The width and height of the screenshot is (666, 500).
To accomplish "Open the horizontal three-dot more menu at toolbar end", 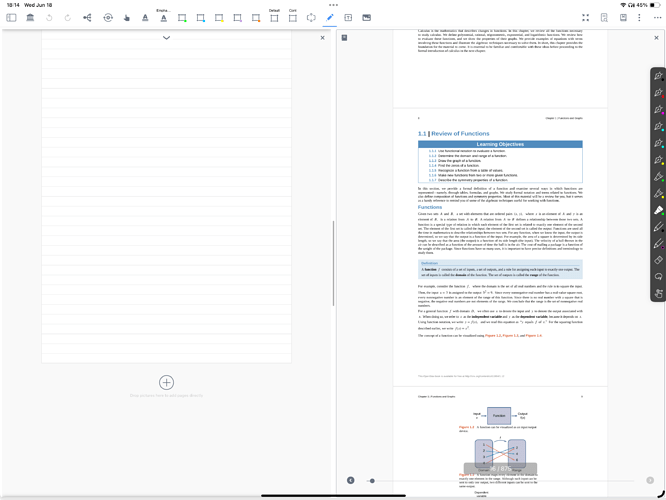I will point(658,17).
